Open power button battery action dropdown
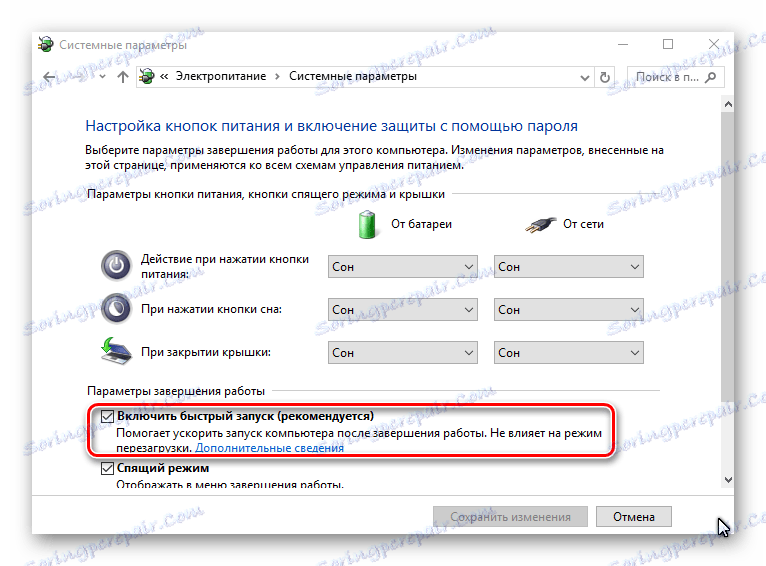766x566 pixels. click(x=403, y=267)
